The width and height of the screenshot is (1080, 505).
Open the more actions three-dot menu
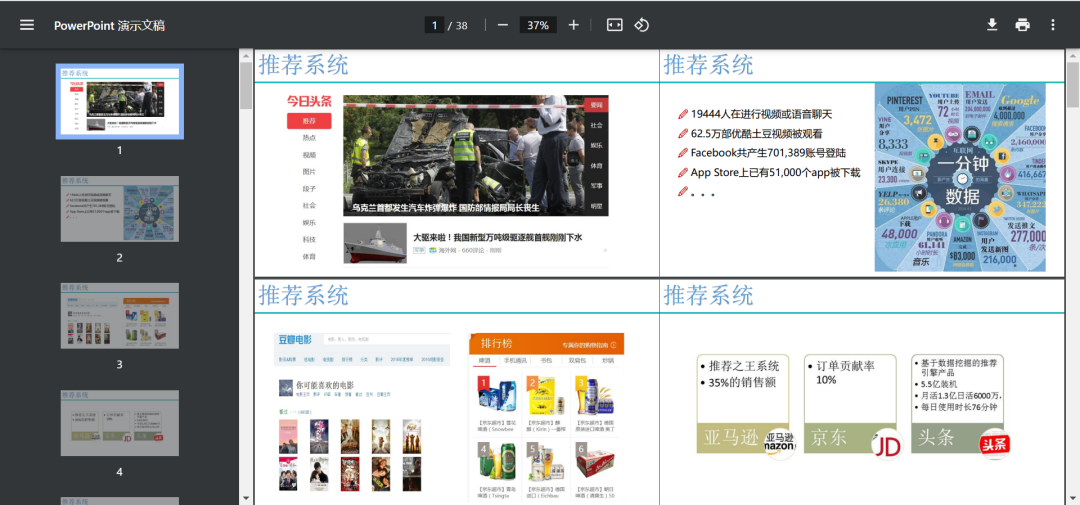click(1052, 25)
